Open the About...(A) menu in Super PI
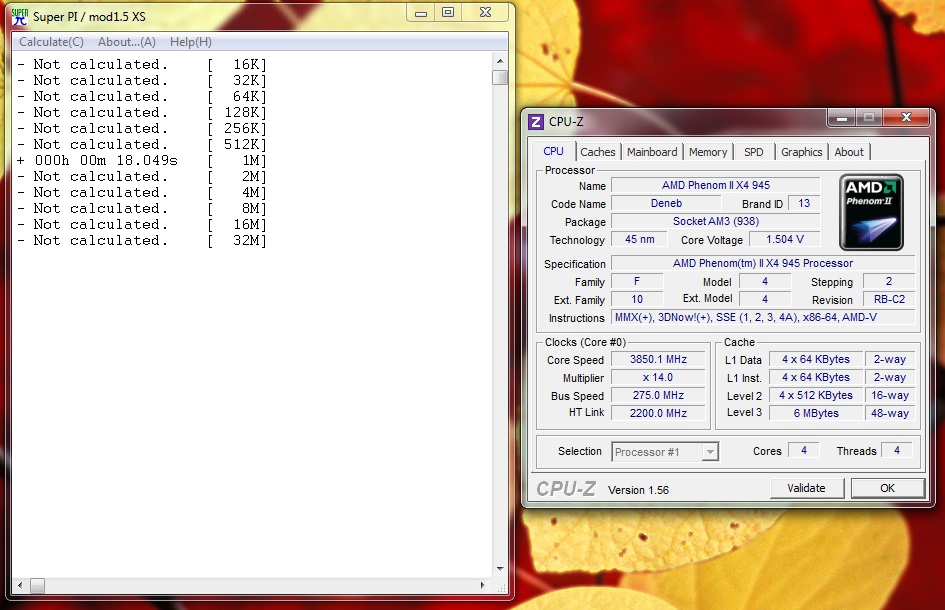Viewport: 945px width, 610px height. pos(127,42)
